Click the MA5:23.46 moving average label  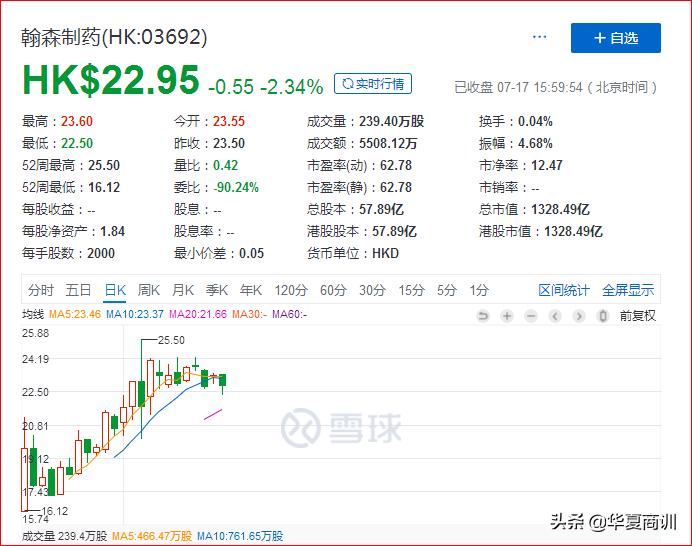75,314
